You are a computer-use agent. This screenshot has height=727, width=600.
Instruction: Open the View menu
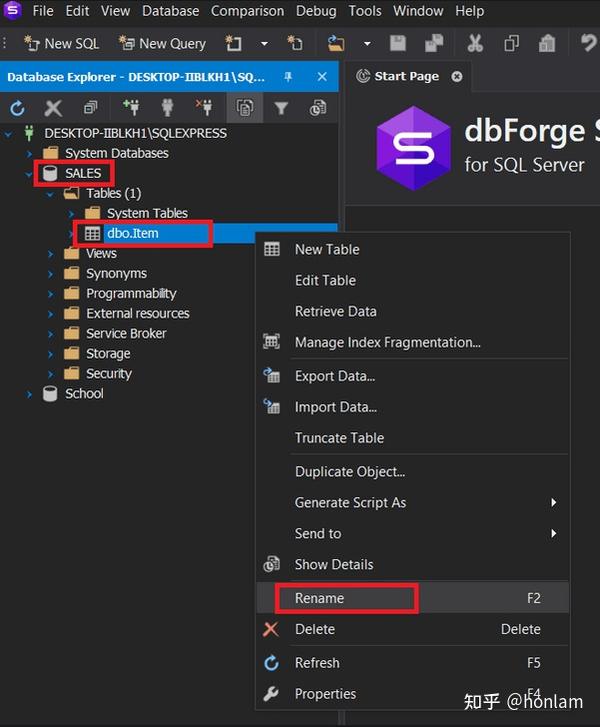115,11
